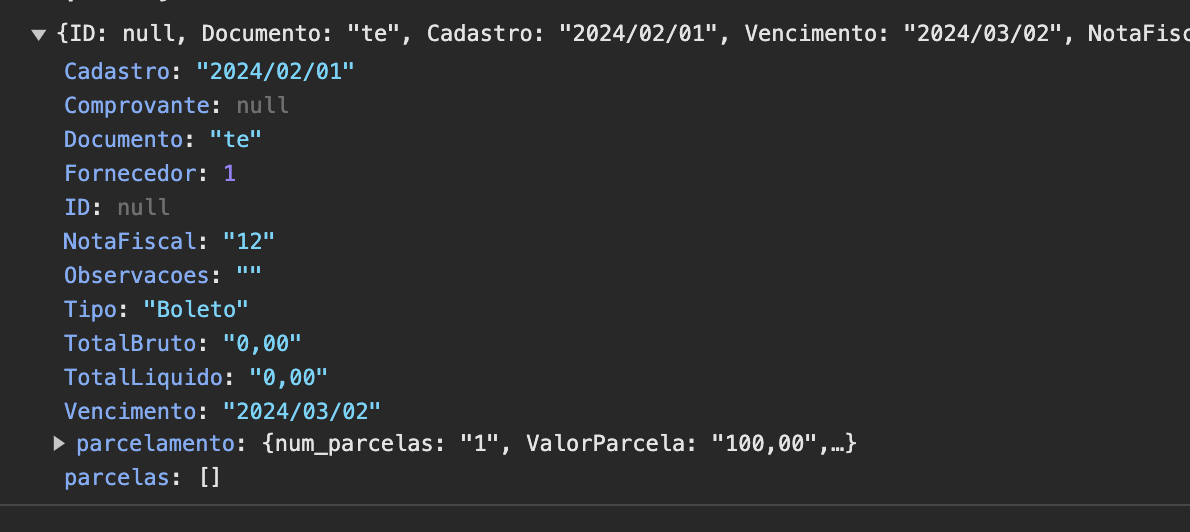
Task: Click the Fornecedor numeric value 1
Action: point(230,174)
